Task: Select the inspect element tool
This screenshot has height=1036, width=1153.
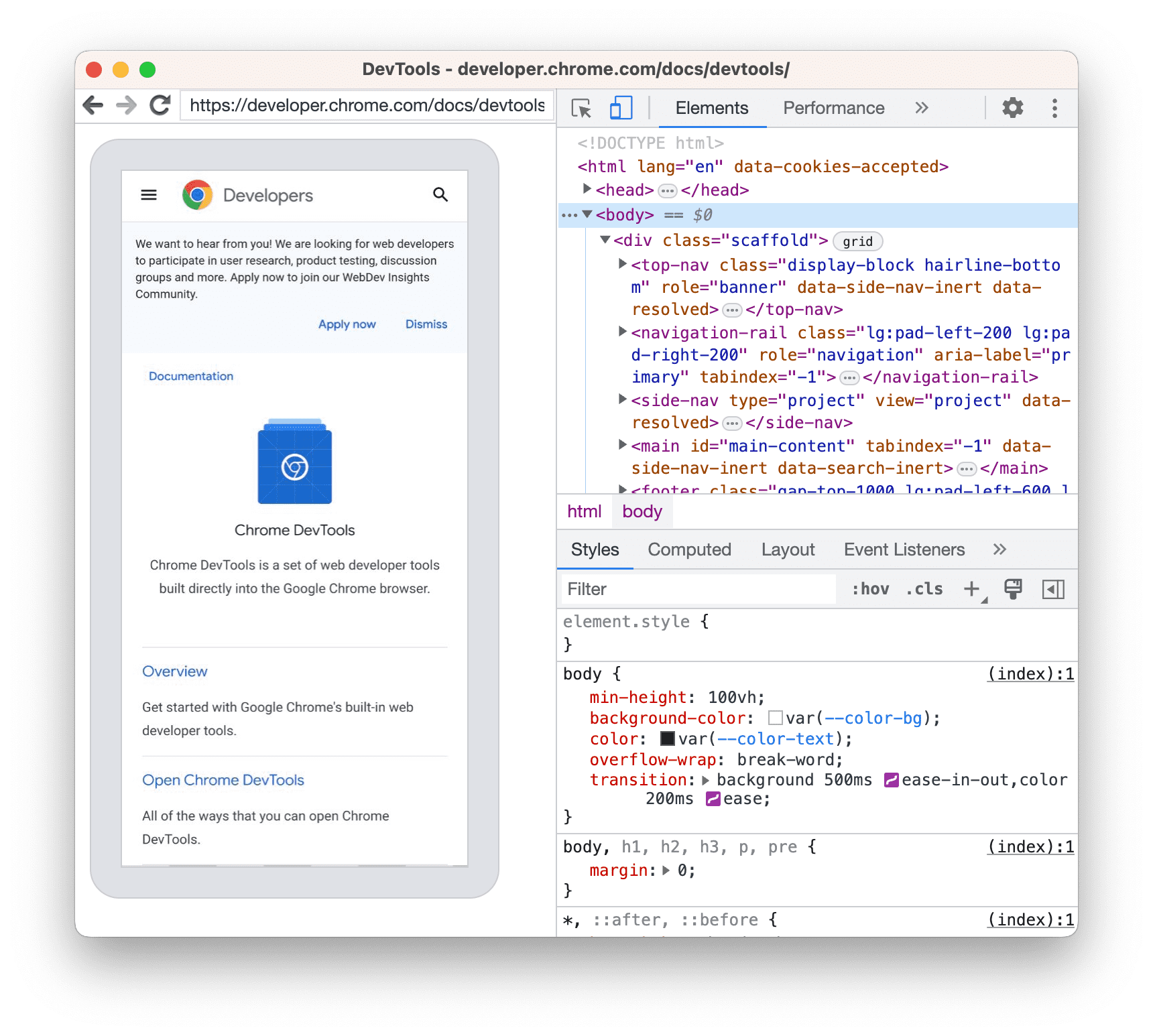Action: pyautogui.click(x=581, y=107)
